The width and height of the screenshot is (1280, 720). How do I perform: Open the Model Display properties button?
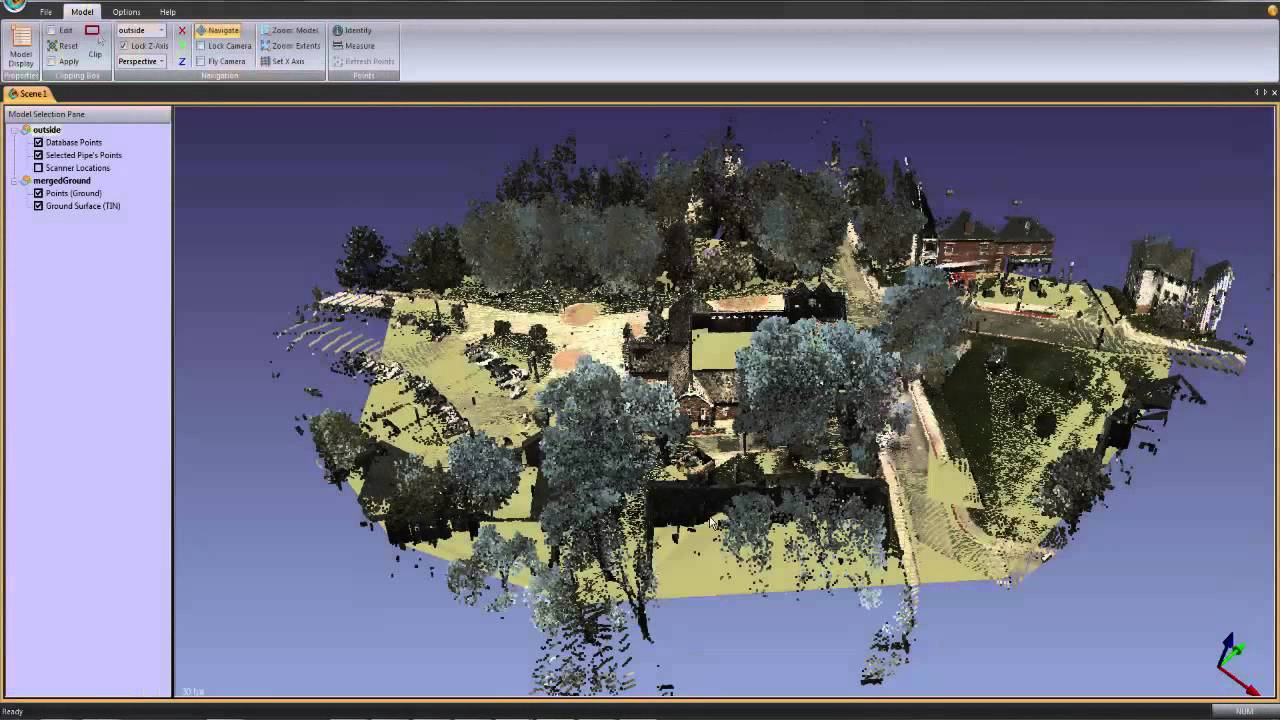(21, 46)
